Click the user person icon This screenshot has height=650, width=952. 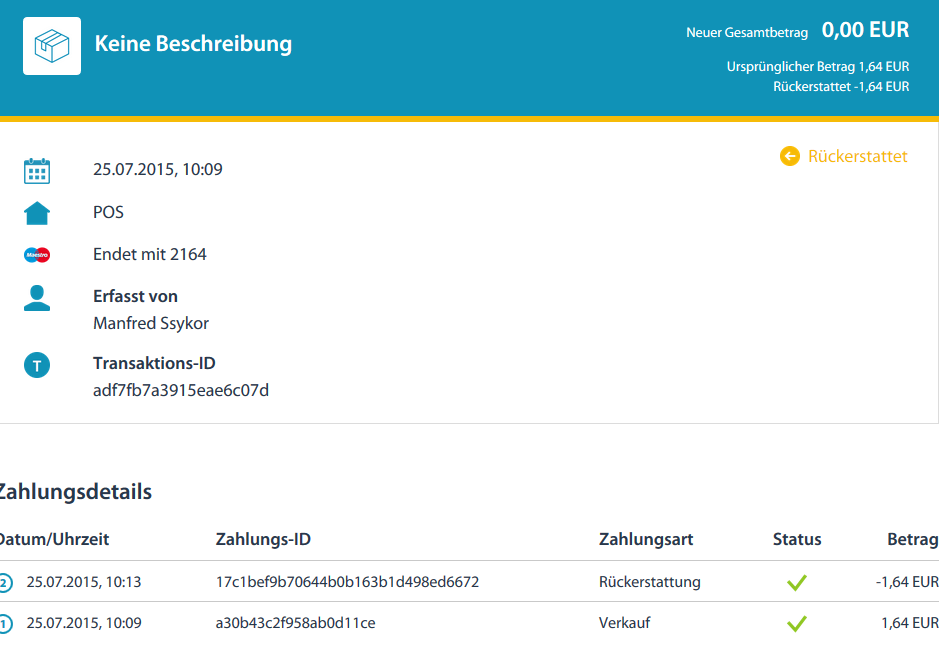(37, 298)
